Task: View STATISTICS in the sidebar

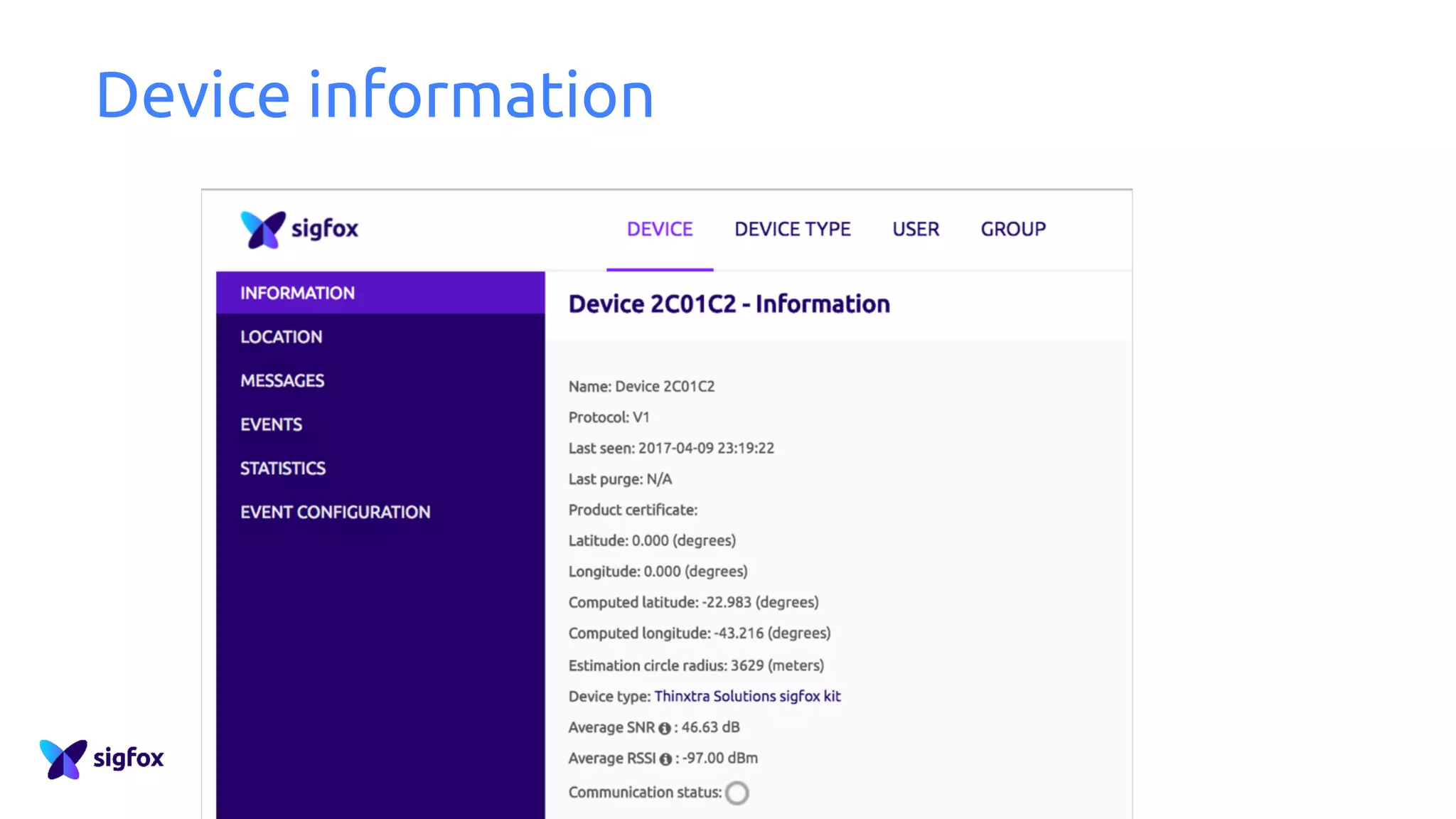Action: coord(282,469)
